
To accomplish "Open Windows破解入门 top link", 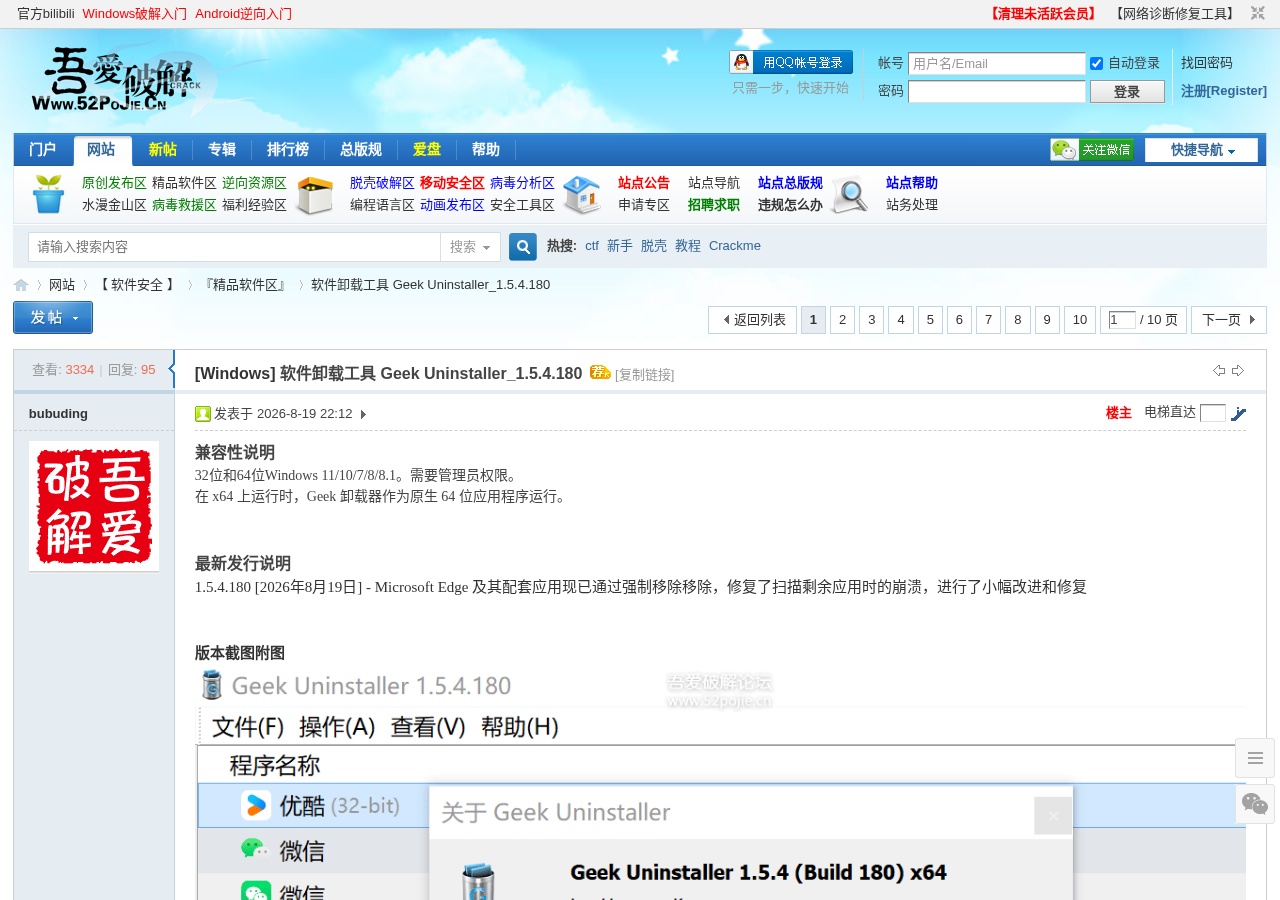I will pyautogui.click(x=135, y=14).
